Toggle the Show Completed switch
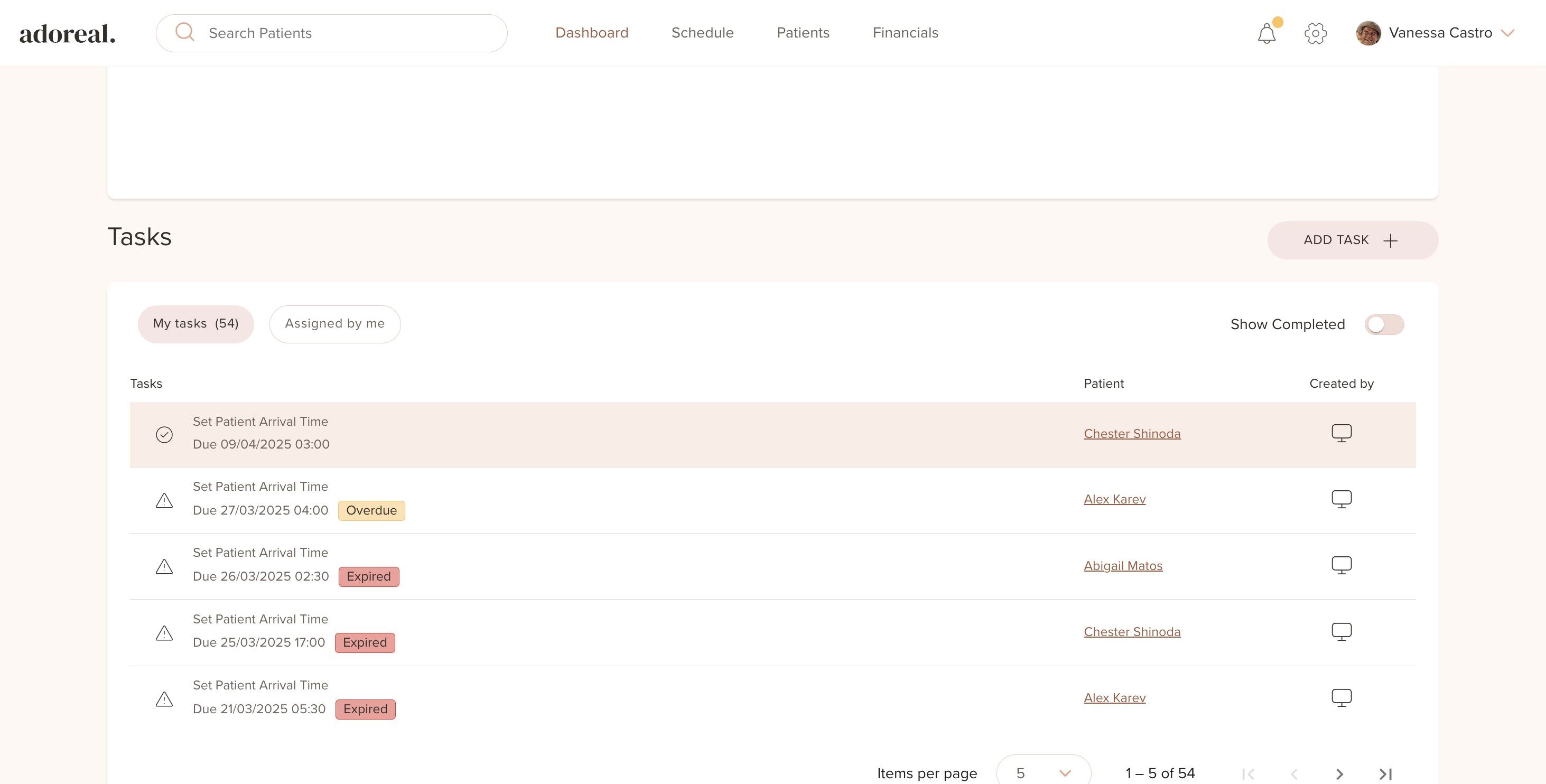 point(1384,325)
